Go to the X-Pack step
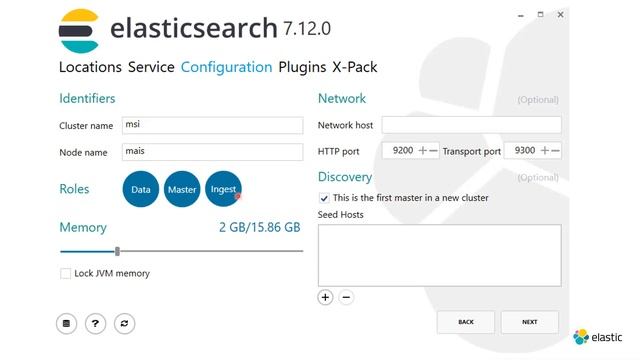The height and width of the screenshot is (360, 640). point(355,67)
